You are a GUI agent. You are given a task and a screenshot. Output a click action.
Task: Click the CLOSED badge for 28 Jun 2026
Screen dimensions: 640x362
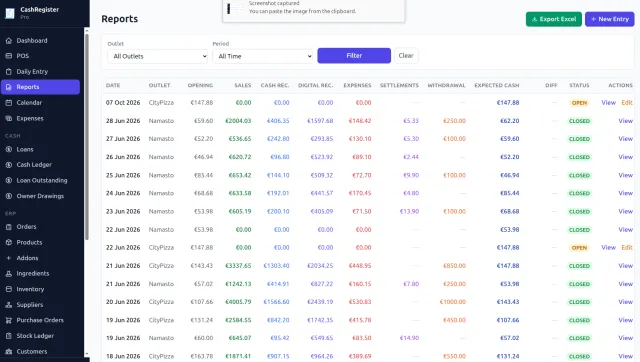579,121
